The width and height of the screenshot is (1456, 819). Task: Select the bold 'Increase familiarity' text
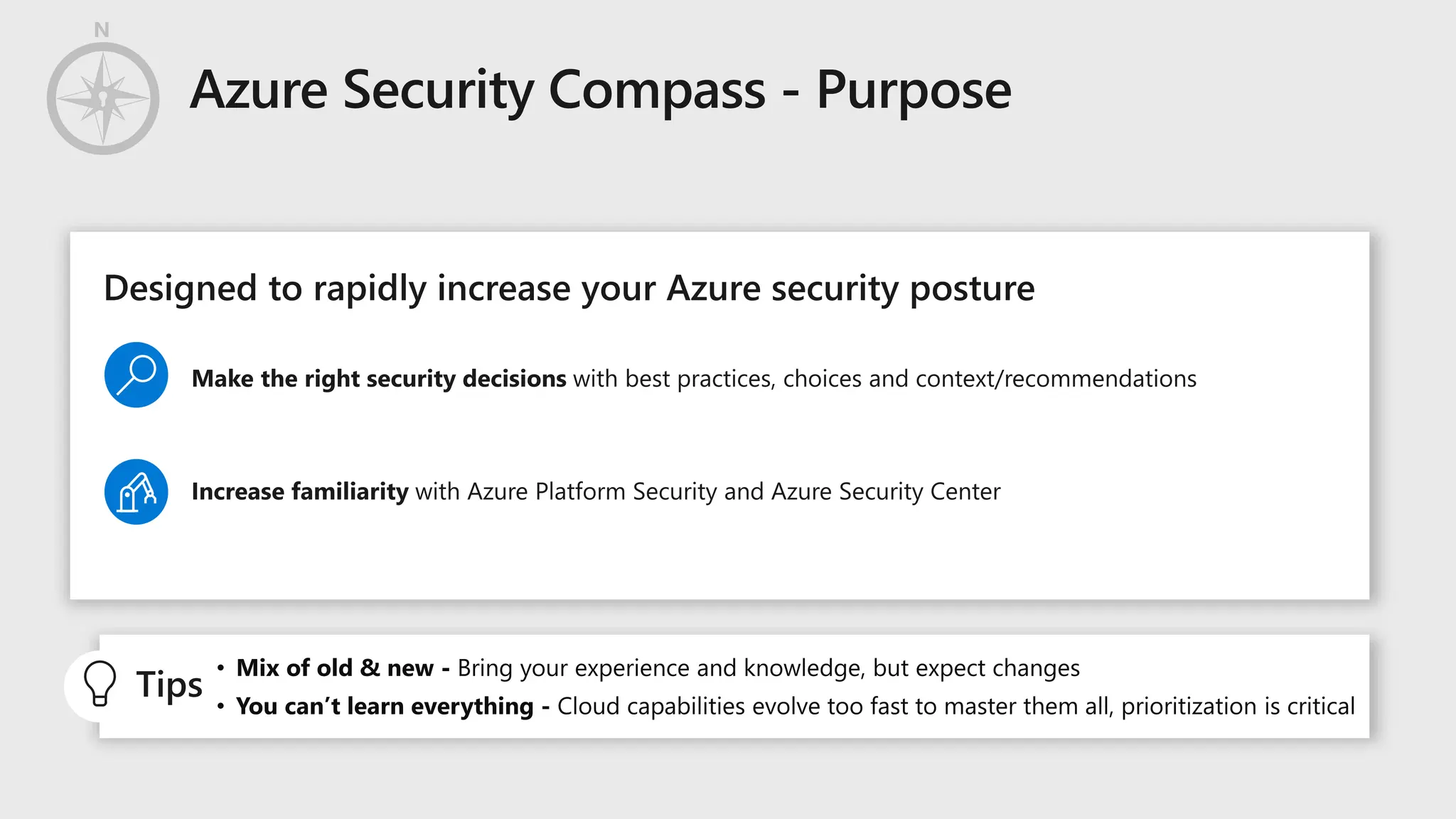299,492
